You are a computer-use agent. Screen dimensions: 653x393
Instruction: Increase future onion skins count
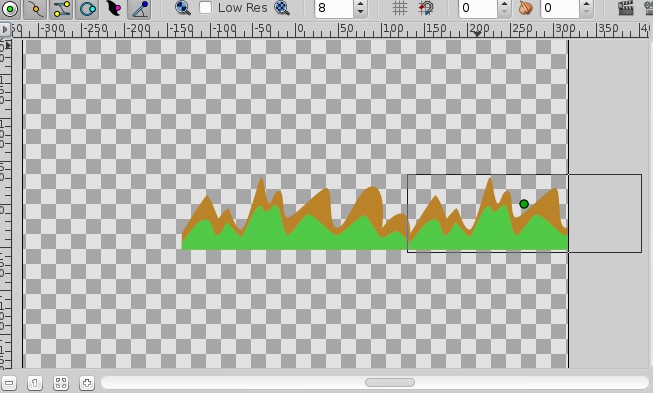coord(587,3)
